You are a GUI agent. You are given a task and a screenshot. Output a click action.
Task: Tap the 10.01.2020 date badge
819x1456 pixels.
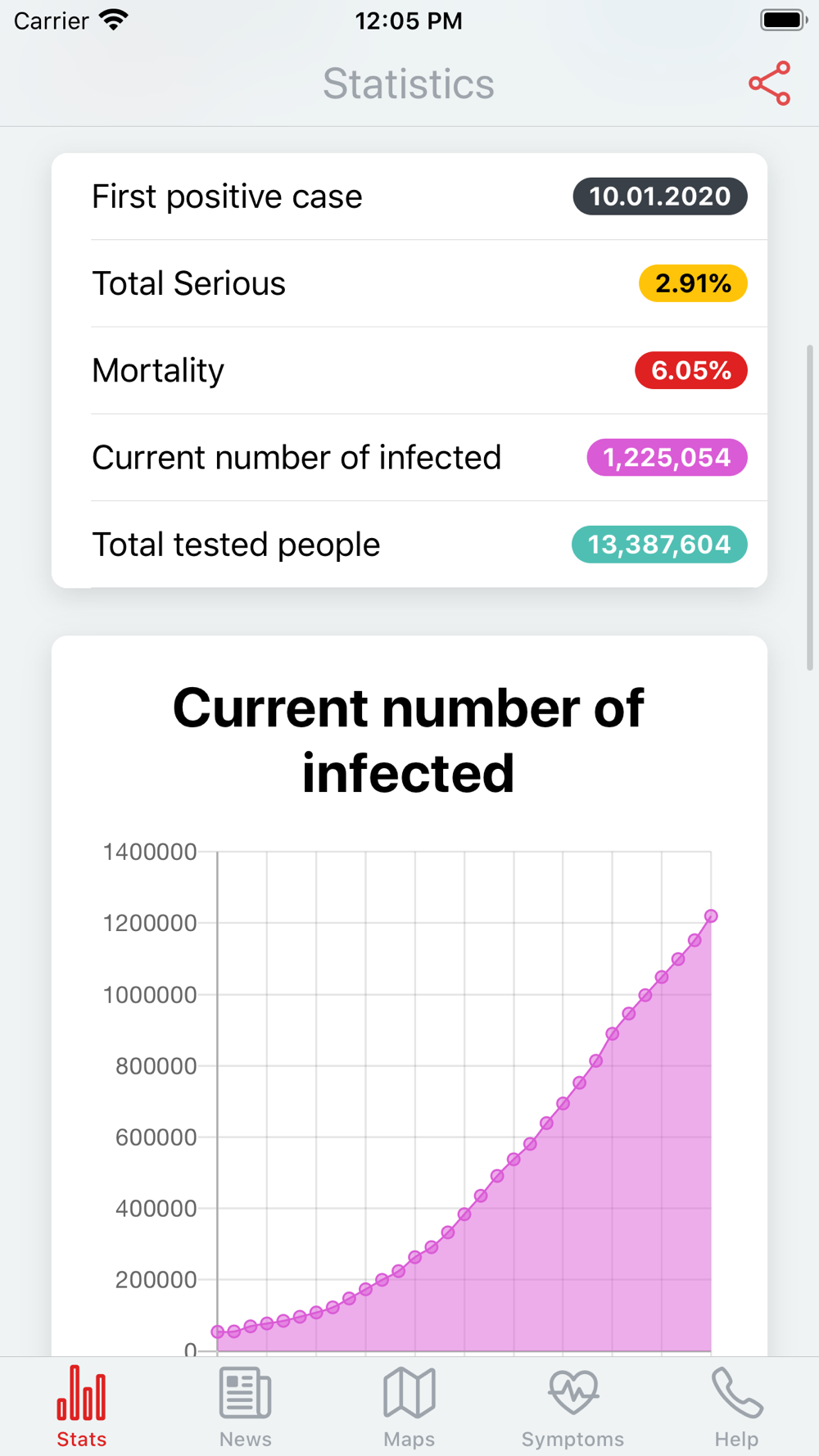point(660,197)
